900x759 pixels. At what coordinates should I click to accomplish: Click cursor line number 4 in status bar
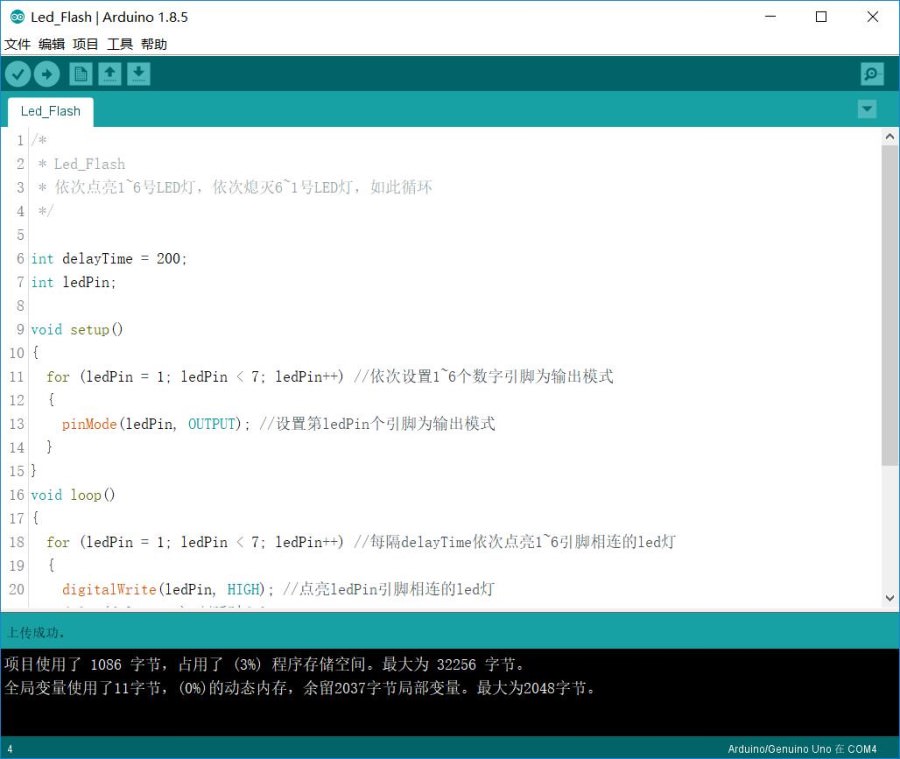[x=10, y=749]
